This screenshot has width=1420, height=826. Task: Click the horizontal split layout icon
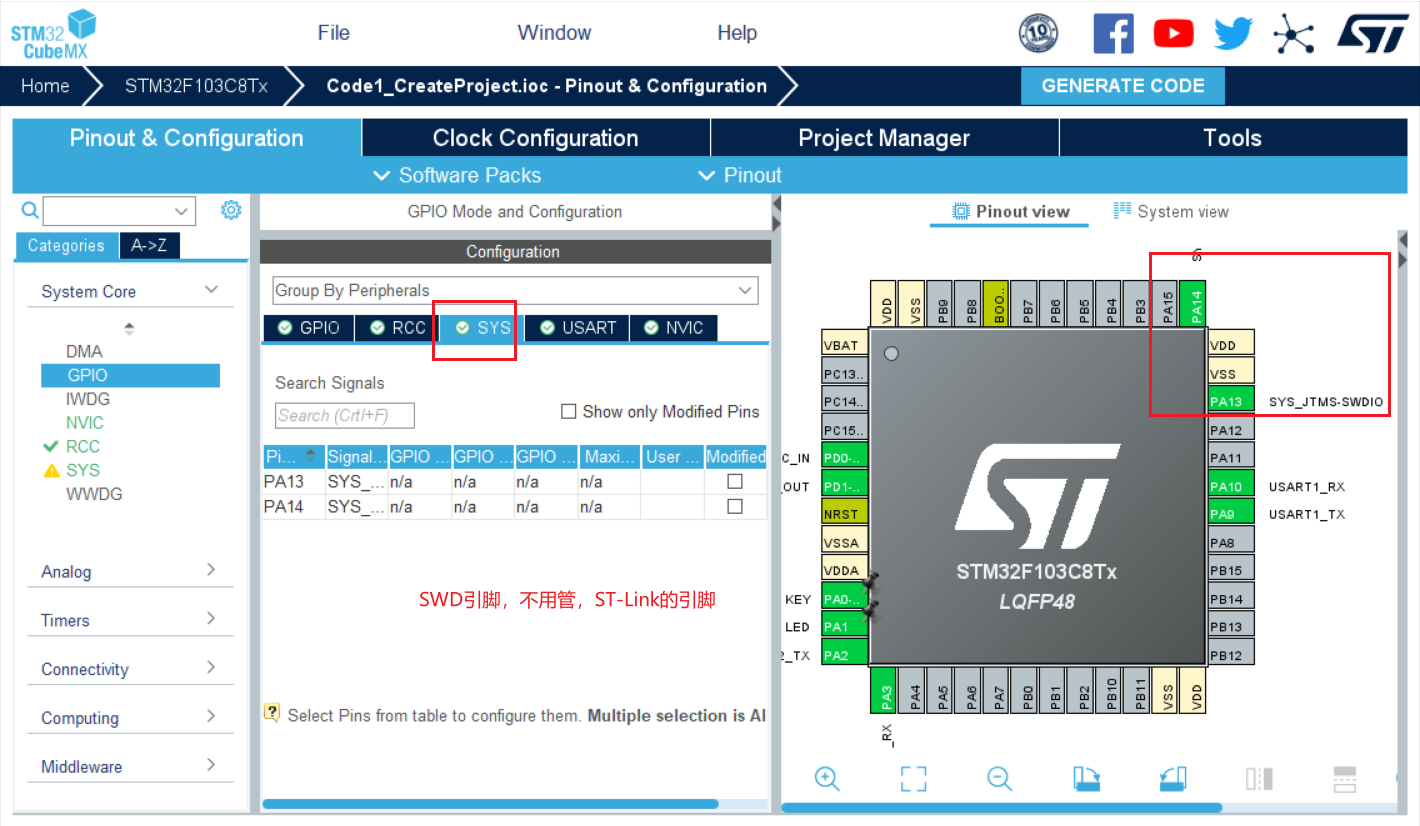coord(1345,778)
